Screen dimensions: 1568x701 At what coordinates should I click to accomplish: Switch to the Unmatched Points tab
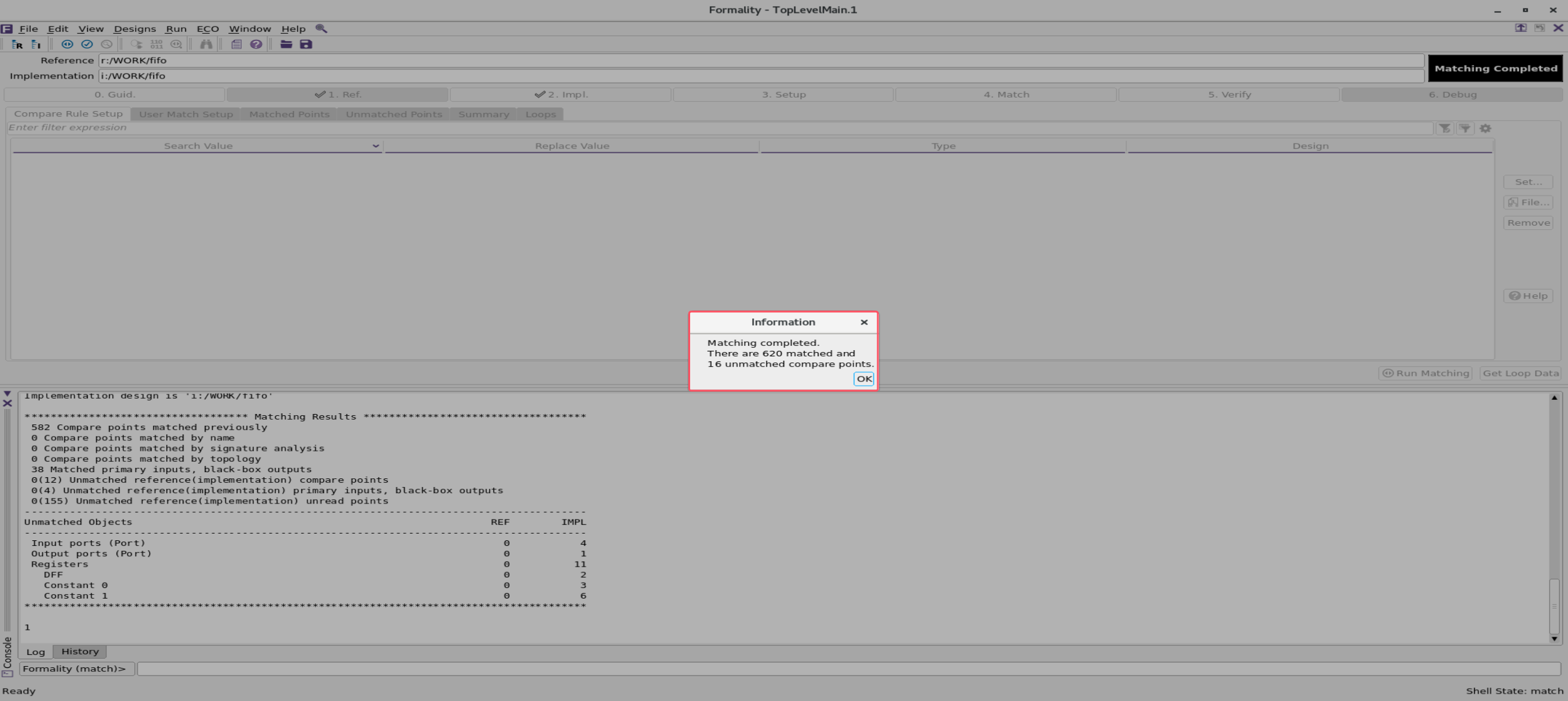(x=394, y=114)
